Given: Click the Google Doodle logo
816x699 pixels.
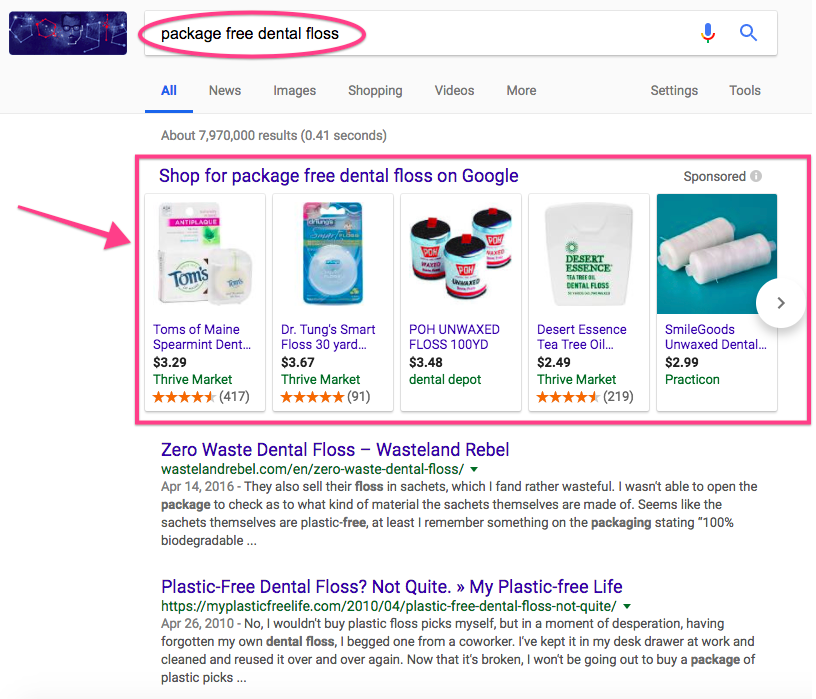Looking at the screenshot, I should [68, 33].
